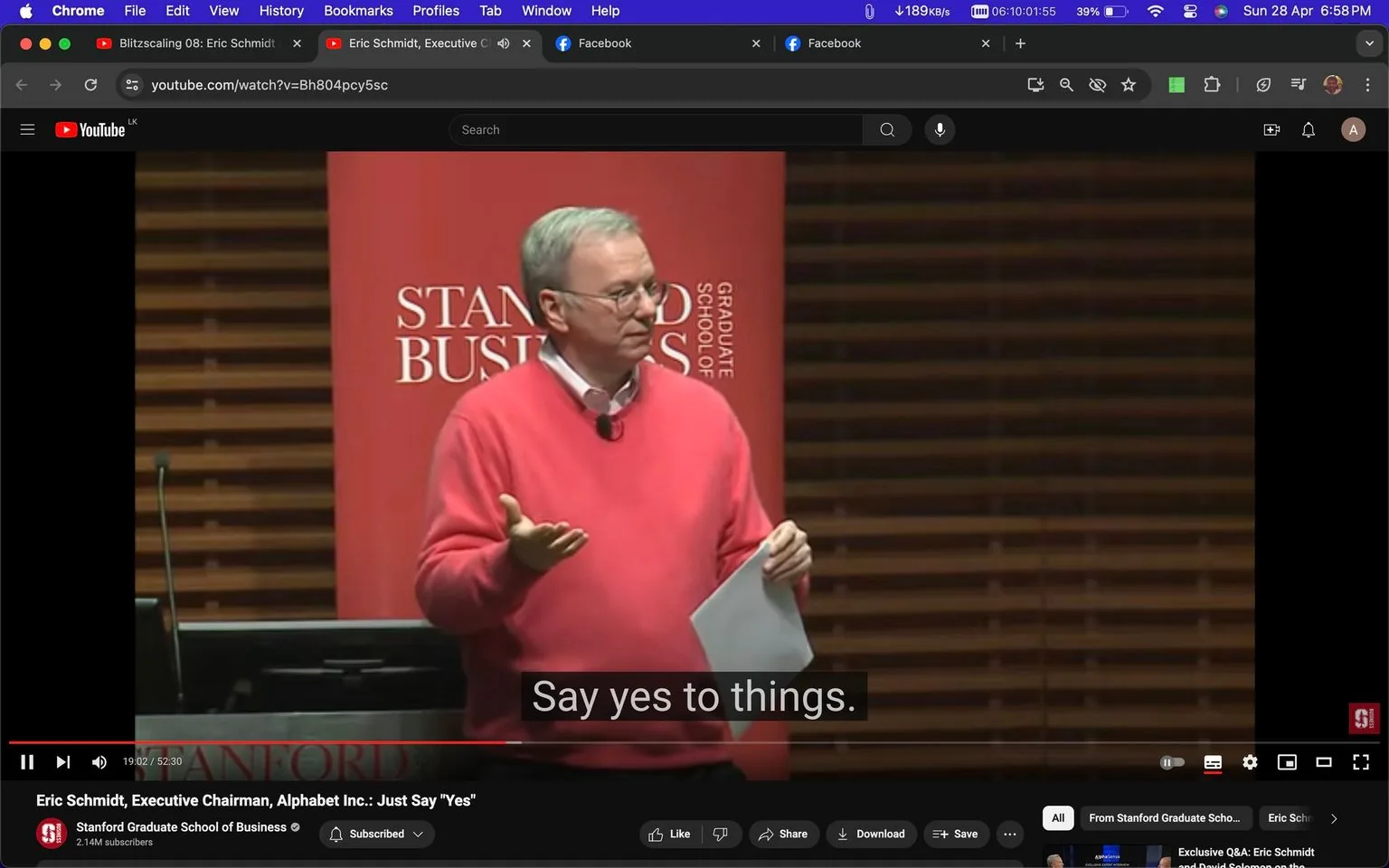Open the video settings gear

(x=1250, y=762)
